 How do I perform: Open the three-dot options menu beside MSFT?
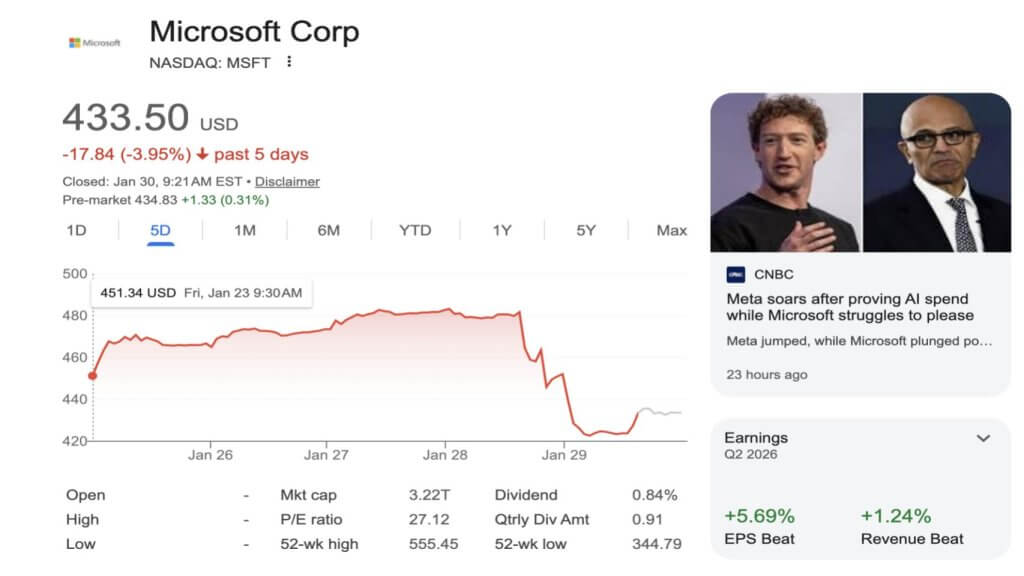coord(289,62)
